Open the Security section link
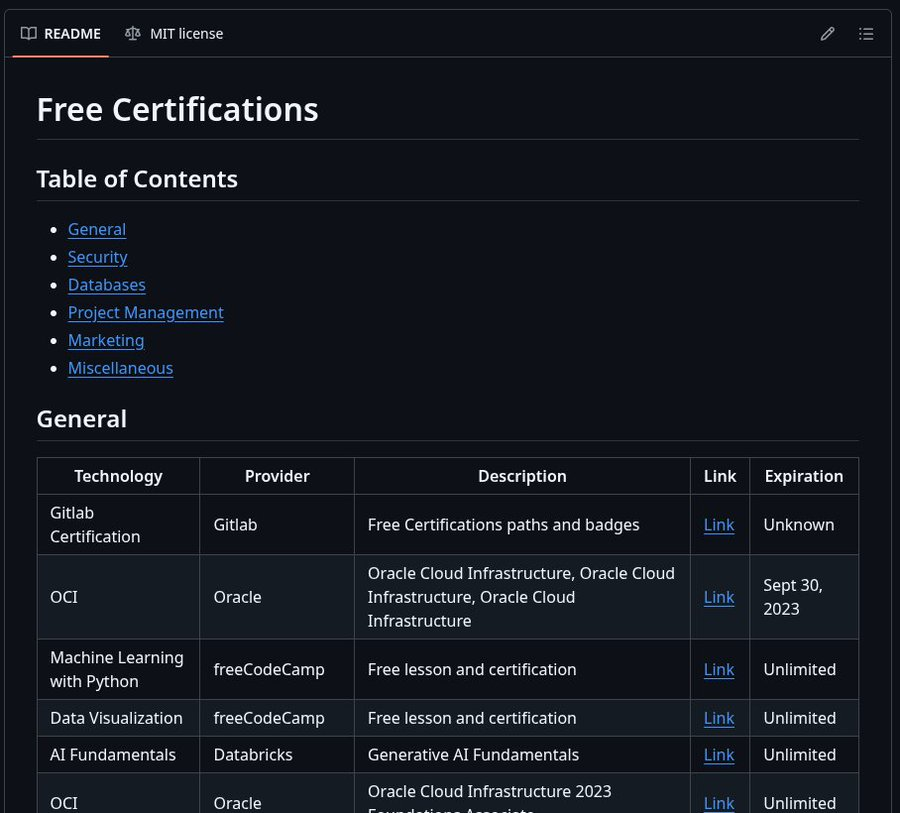The width and height of the screenshot is (900, 813). coord(97,257)
